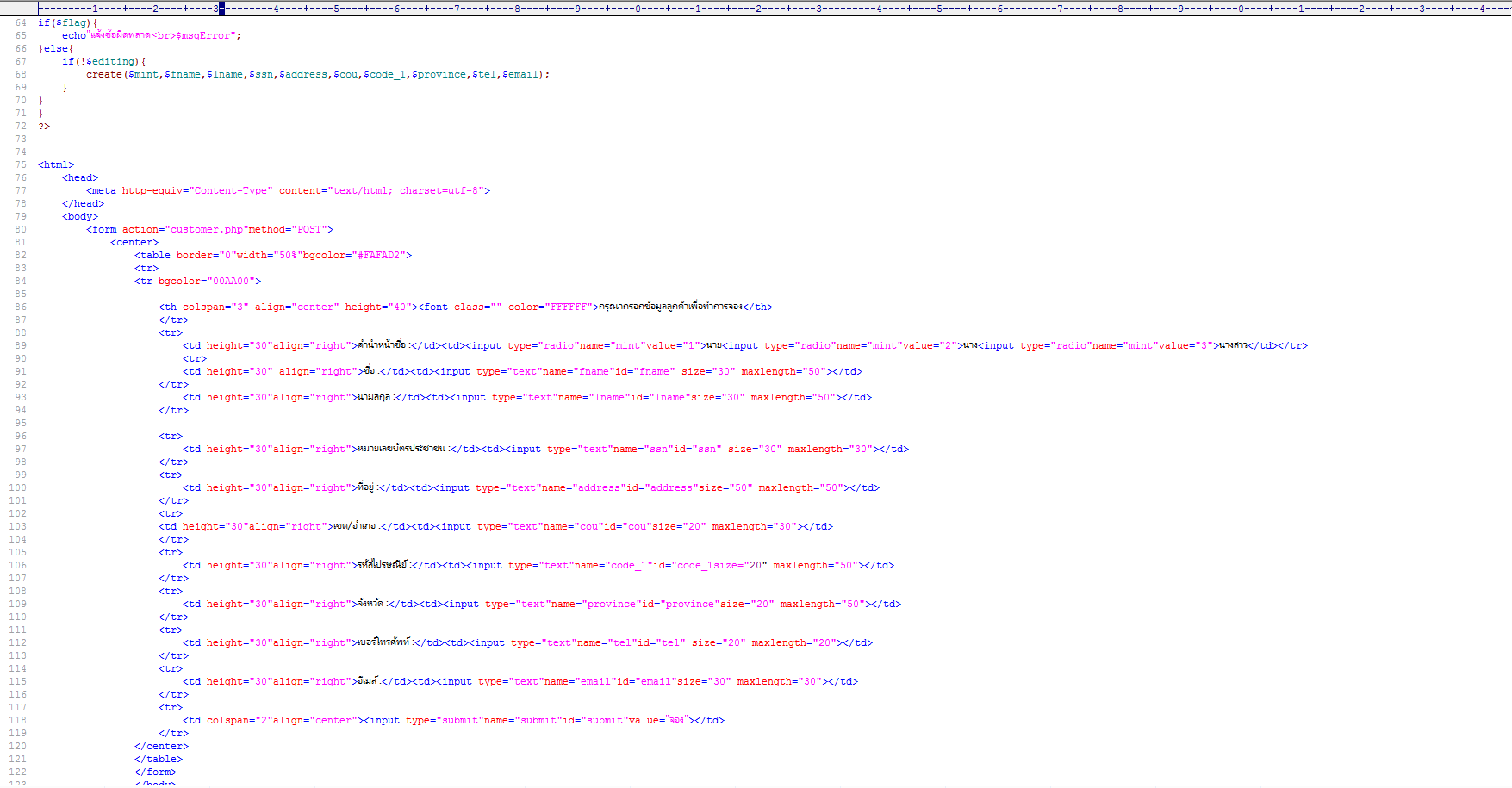Screen dimensions: 1512x788
Task: Click the "FFFFFF" font color value
Action: tap(569, 307)
